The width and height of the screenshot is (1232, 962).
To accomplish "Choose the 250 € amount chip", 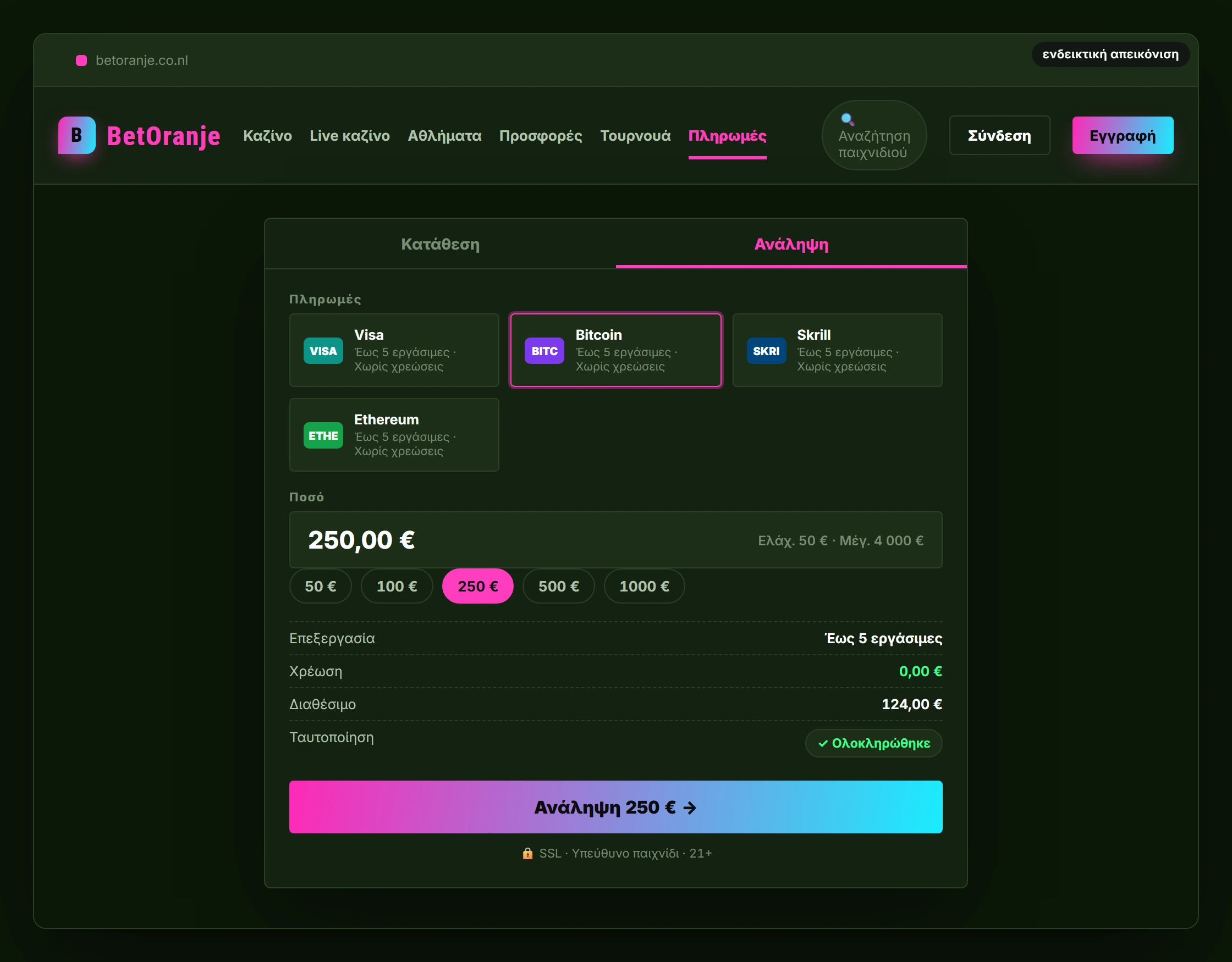I will pos(478,587).
